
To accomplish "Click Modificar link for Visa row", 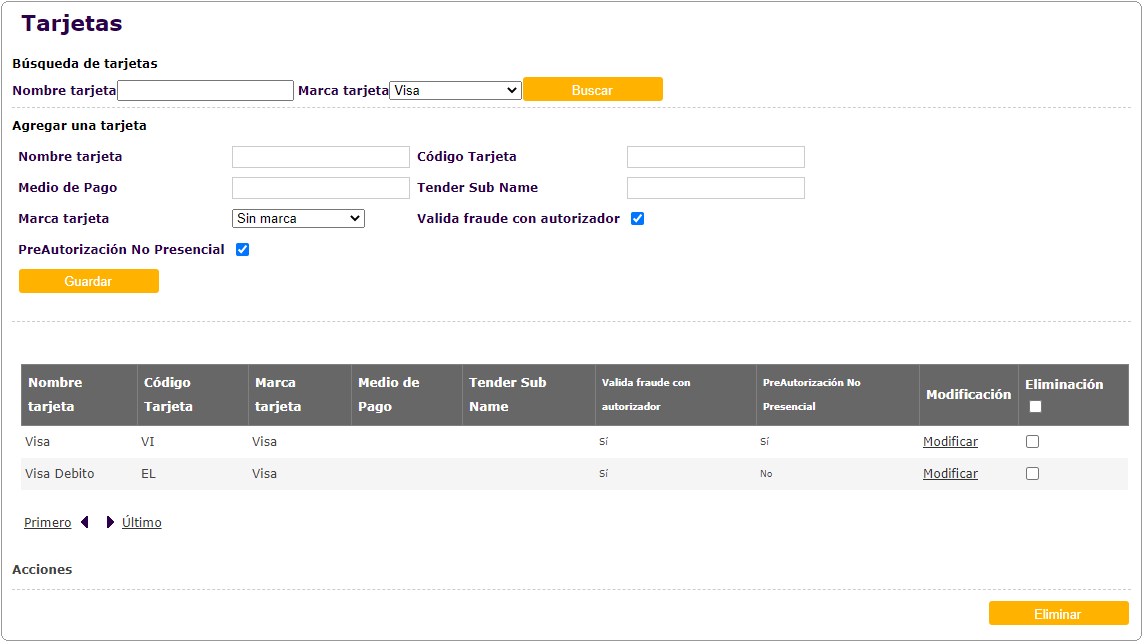I will (x=950, y=441).
